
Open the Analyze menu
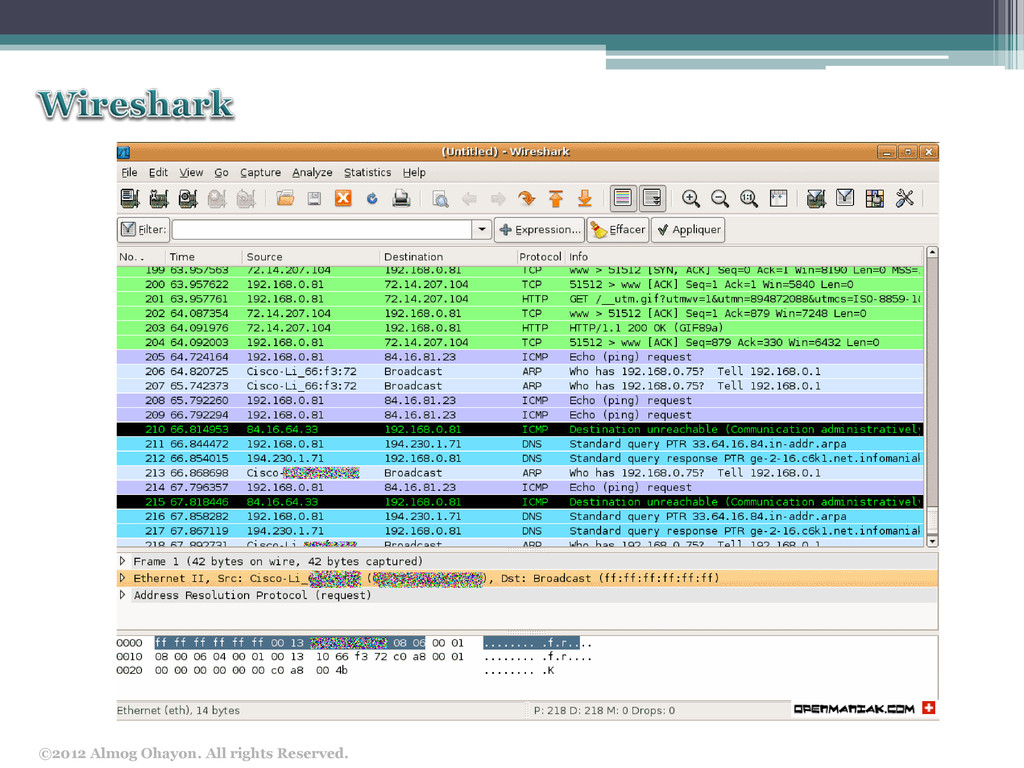[312, 172]
